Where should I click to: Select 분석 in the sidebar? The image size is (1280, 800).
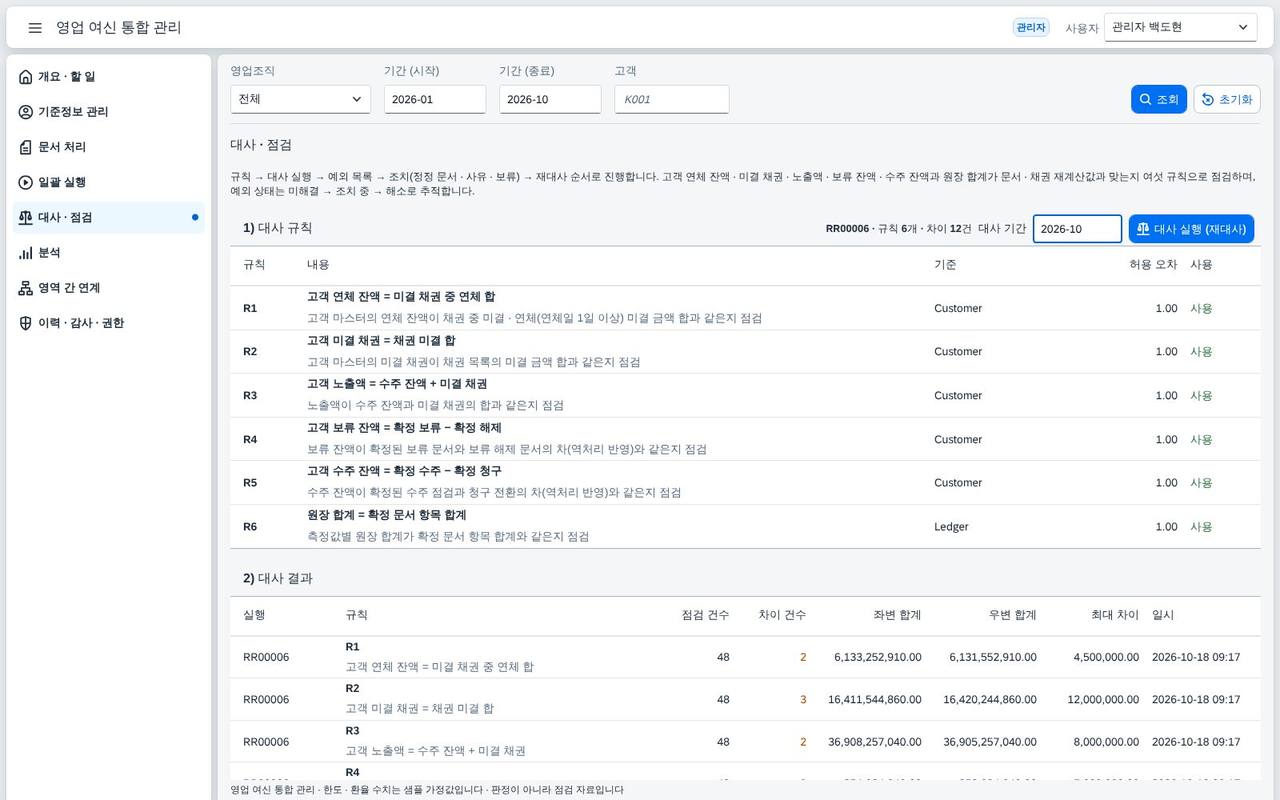click(109, 253)
